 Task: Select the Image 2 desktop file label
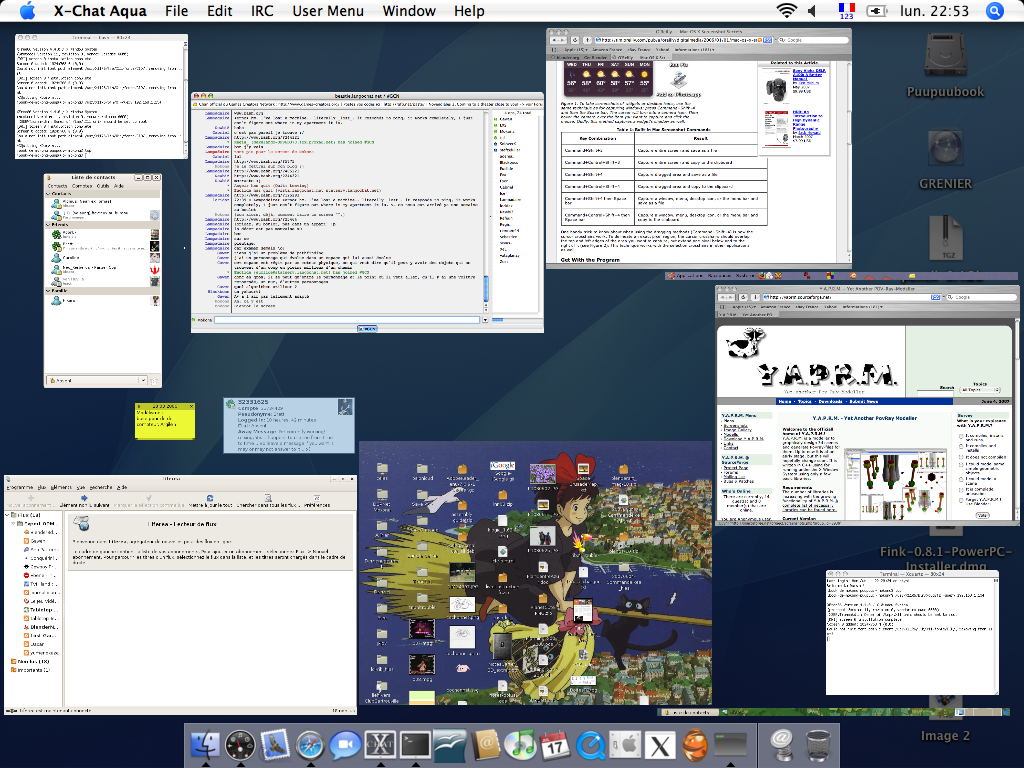click(945, 735)
